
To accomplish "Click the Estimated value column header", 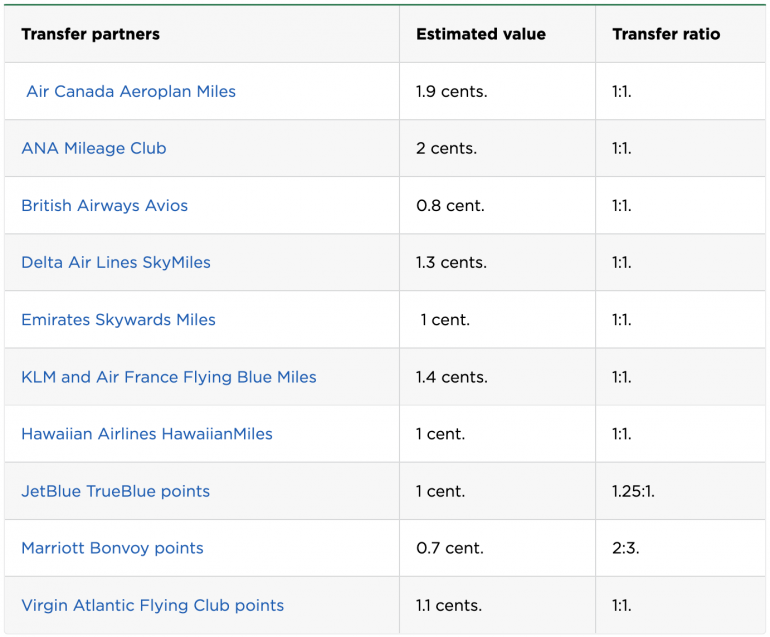I will tap(481, 34).
